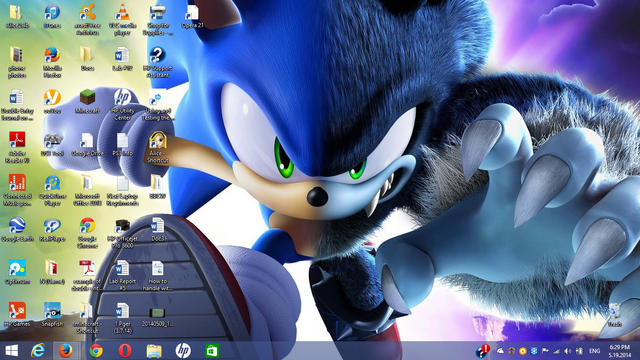Select the Doc3 Word document
The image size is (640, 360).
(158, 229)
